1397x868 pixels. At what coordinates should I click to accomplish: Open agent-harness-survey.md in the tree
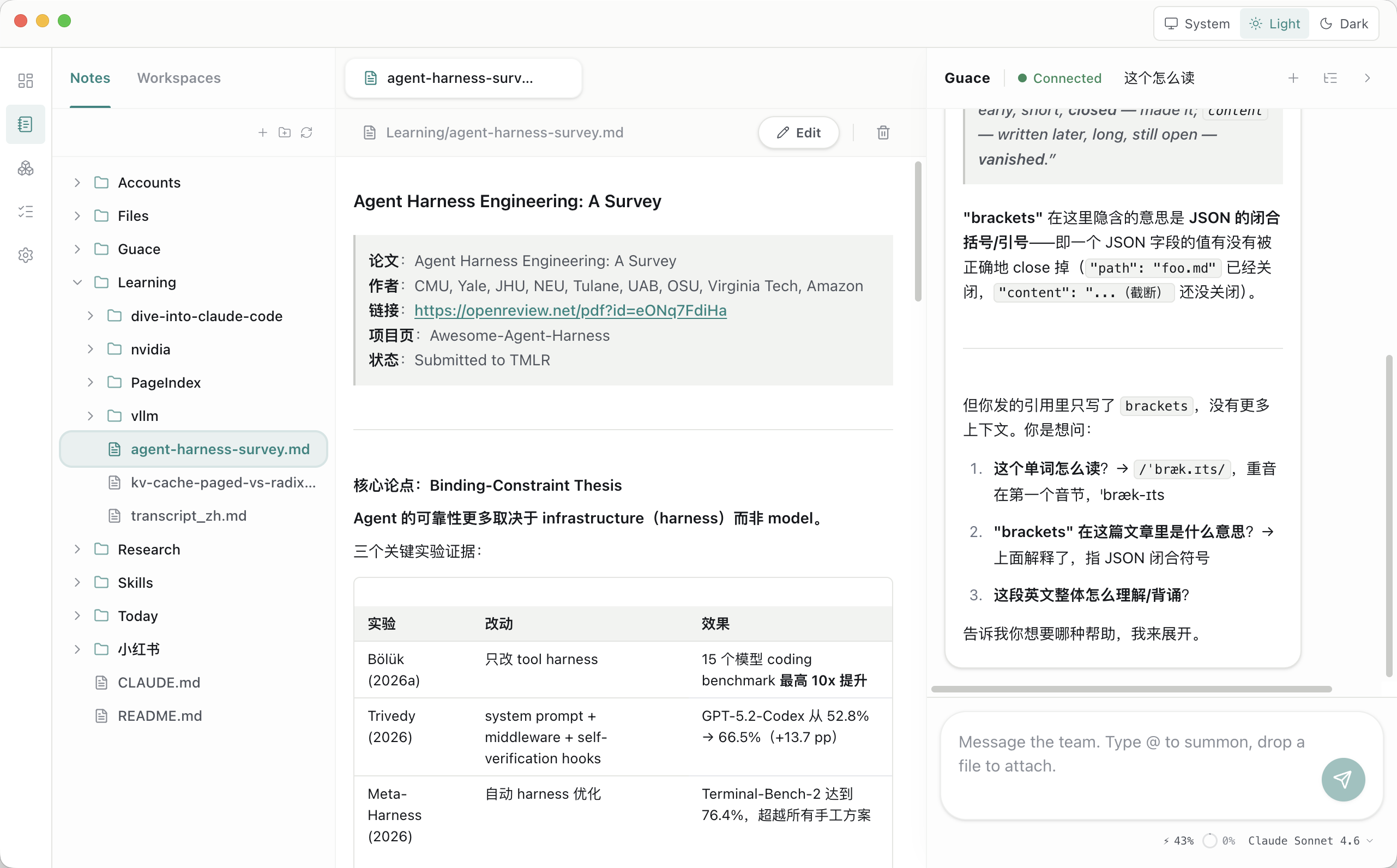pos(194,449)
